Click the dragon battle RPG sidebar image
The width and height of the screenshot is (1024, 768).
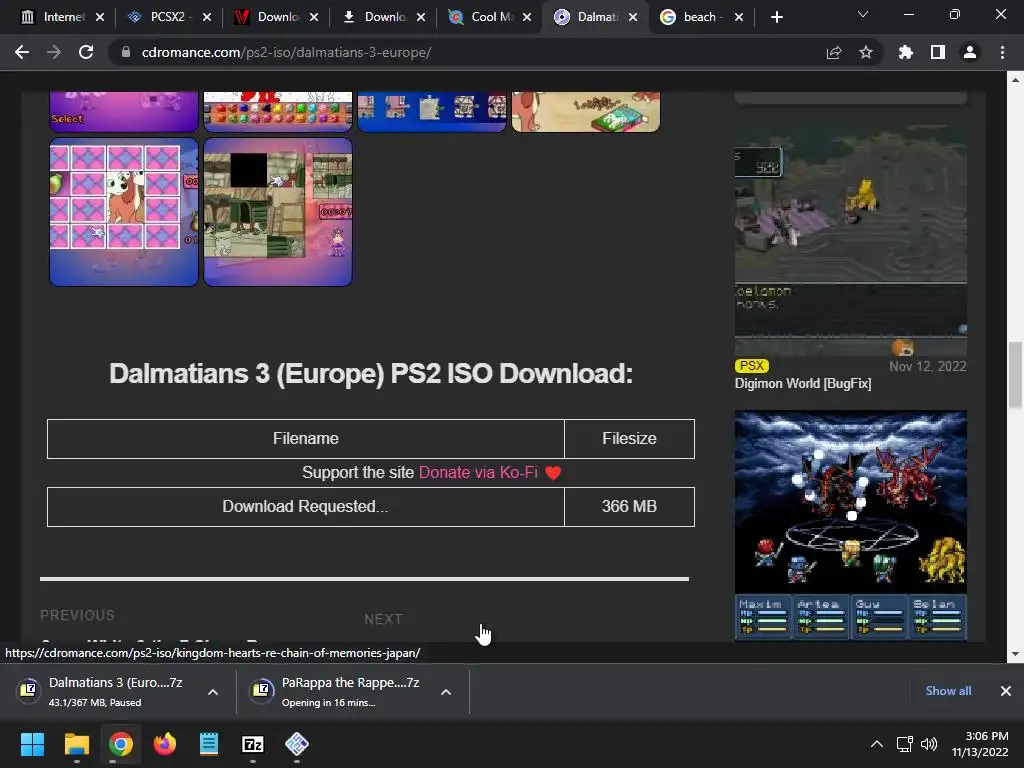click(850, 524)
